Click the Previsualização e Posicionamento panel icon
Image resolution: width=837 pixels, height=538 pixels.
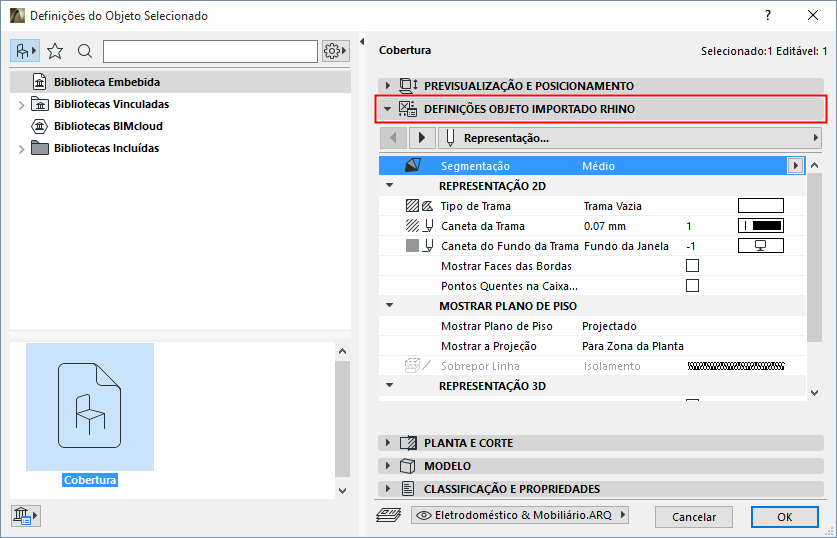[408, 85]
